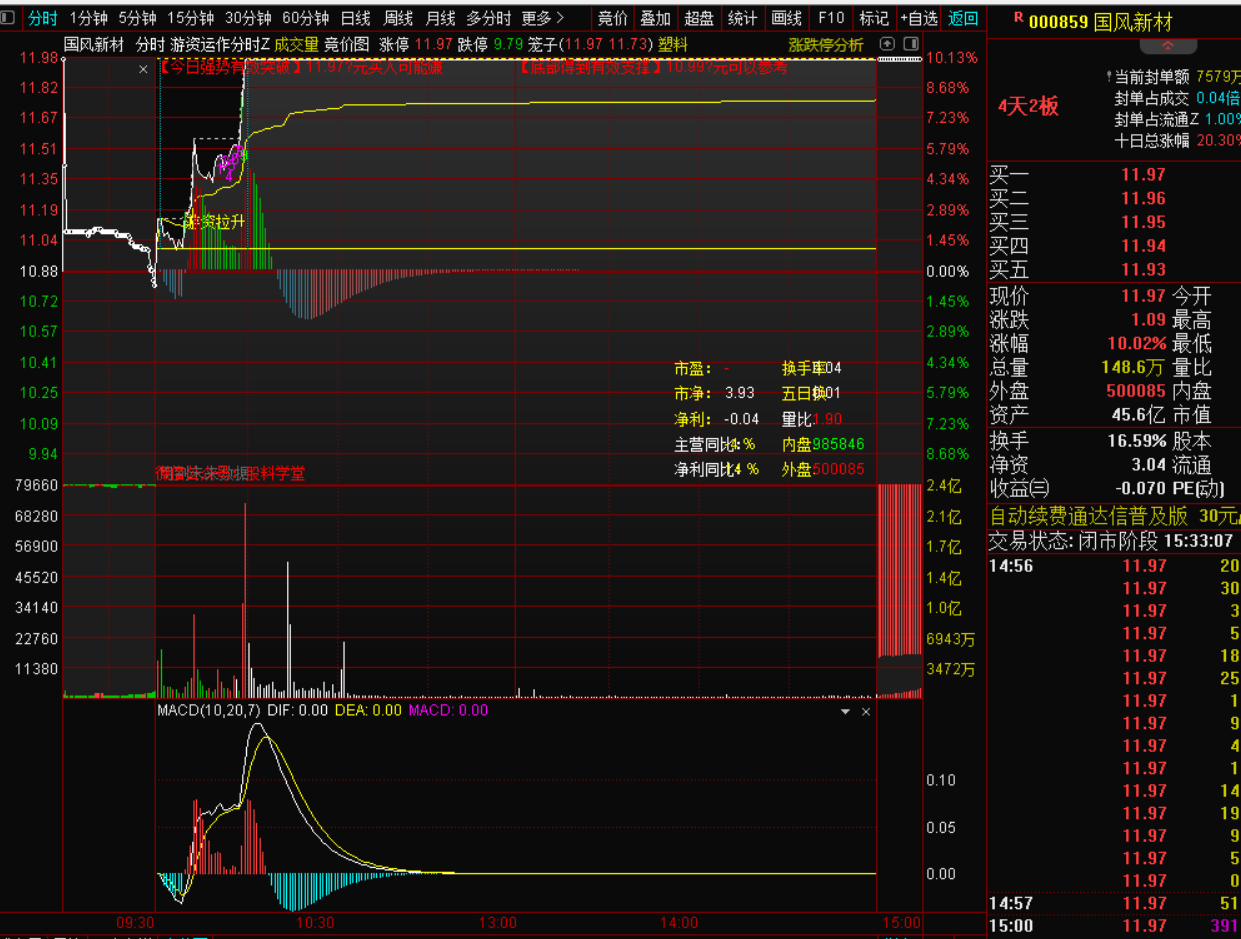This screenshot has height=939, width=1241.
Task: Open the 60分钟 chart view
Action: coord(305,18)
